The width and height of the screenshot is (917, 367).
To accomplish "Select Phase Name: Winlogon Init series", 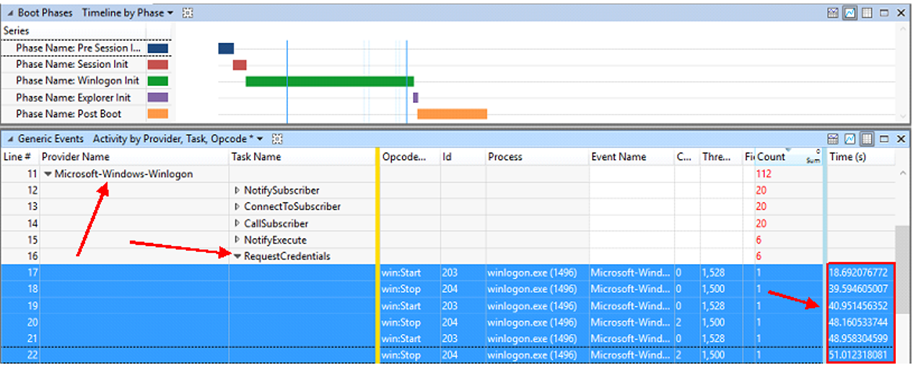I will 77,81.
